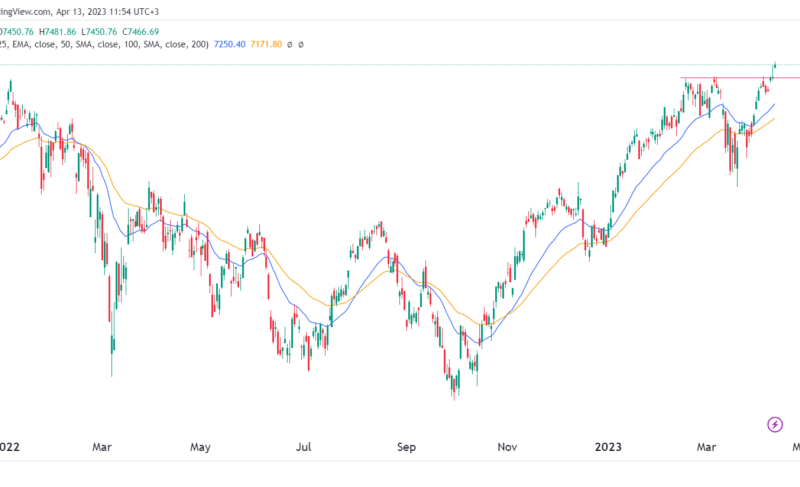Click the purple lightning bolt icon
This screenshot has height=487, width=800.
tap(775, 424)
